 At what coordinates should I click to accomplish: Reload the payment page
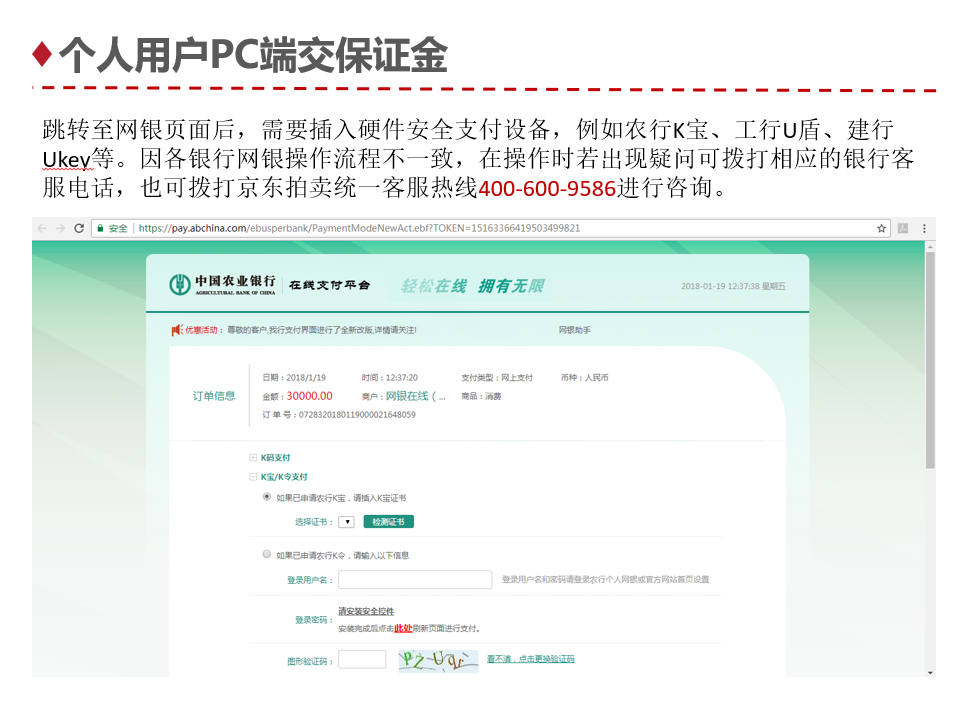(x=79, y=228)
